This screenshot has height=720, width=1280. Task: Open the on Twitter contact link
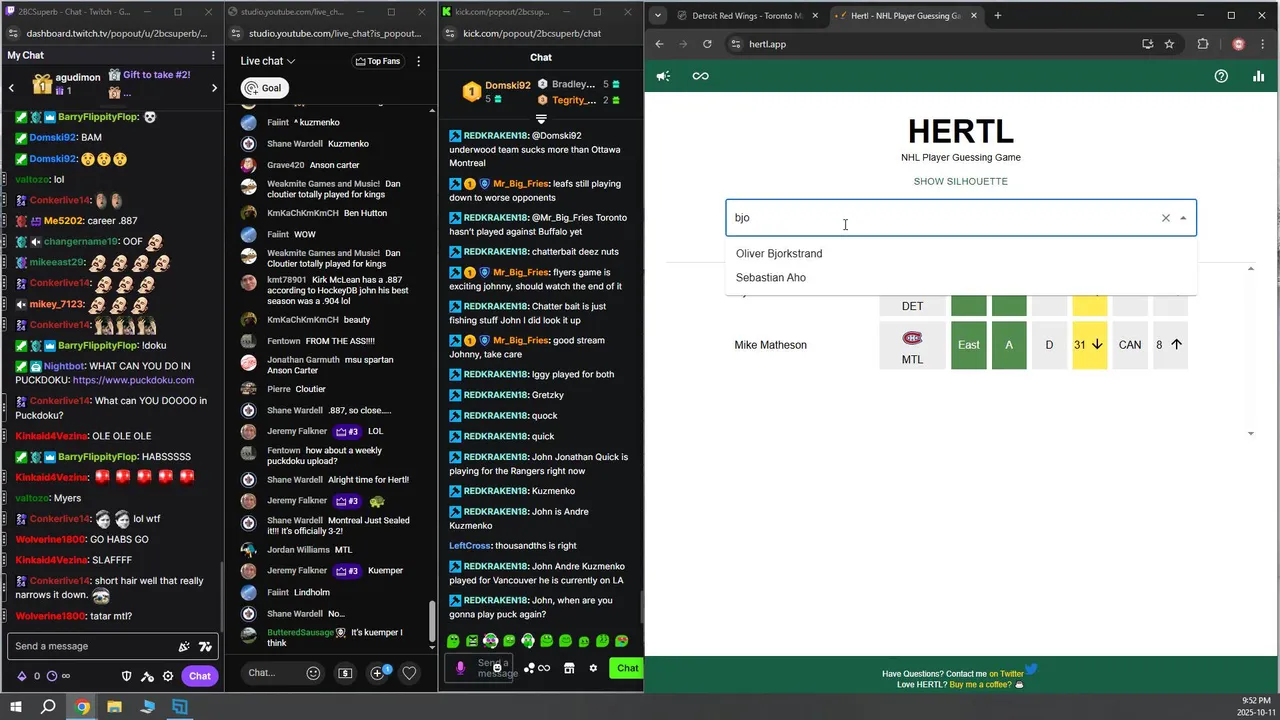click(1006, 673)
